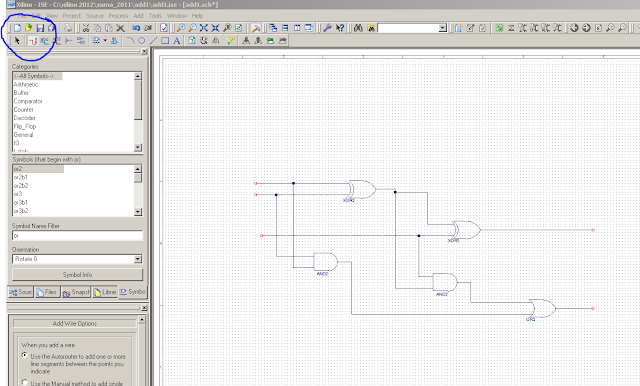Click the yellow check mark icon
This screenshot has height=386, width=640.
point(230,40)
